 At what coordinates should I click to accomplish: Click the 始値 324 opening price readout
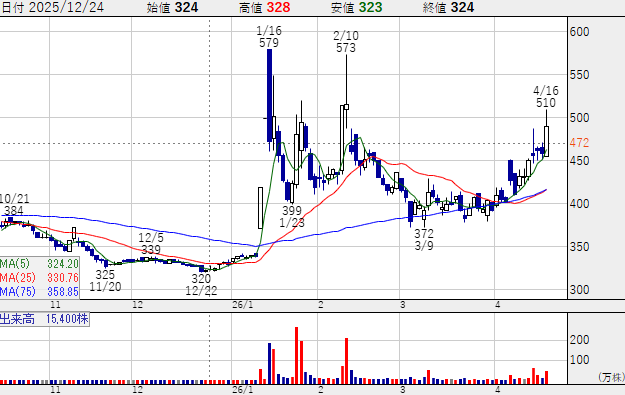coord(172,7)
